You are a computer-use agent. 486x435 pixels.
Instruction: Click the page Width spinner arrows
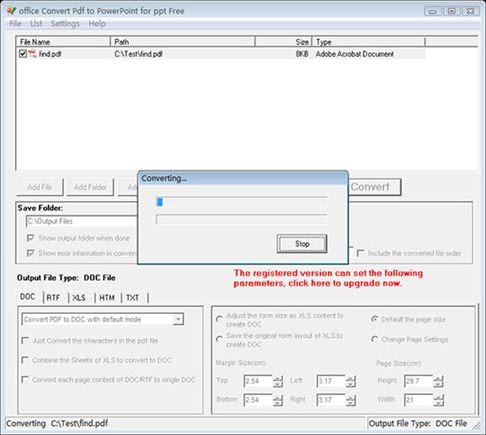pyautogui.click(x=439, y=400)
